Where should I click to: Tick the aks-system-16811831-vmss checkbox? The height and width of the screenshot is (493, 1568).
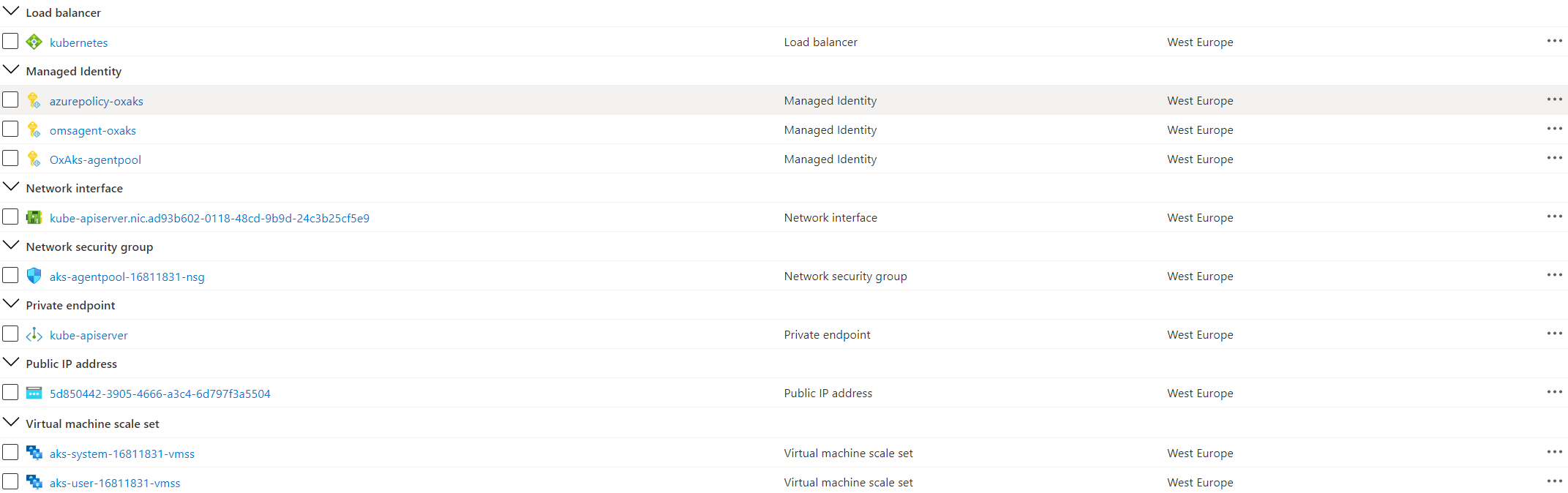10,452
